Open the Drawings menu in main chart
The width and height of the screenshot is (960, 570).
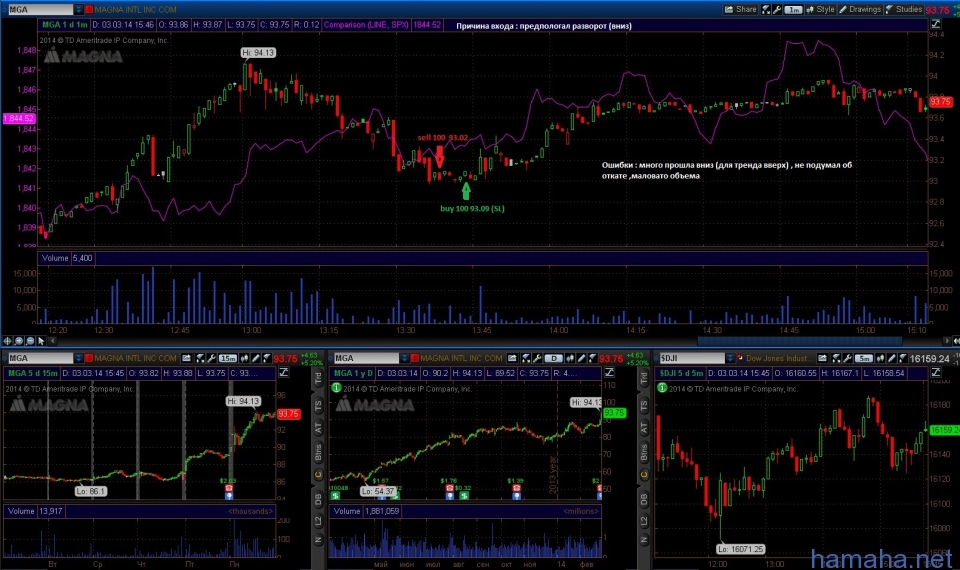(860, 9)
